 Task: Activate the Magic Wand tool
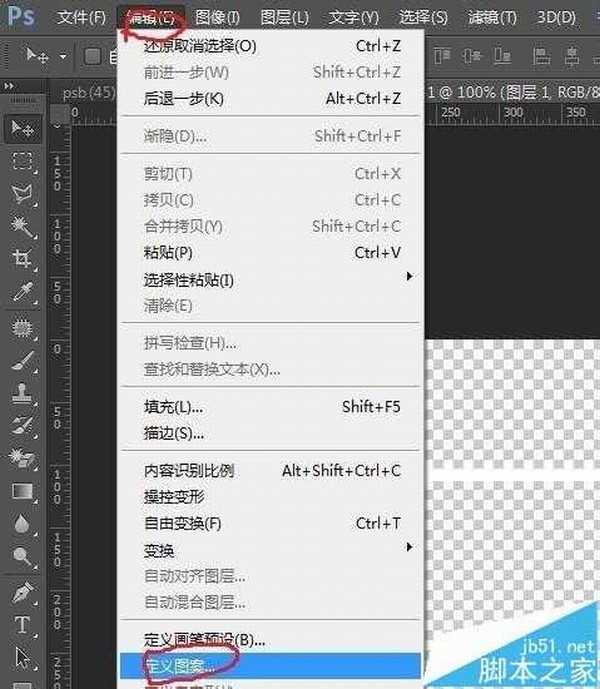coord(22,227)
